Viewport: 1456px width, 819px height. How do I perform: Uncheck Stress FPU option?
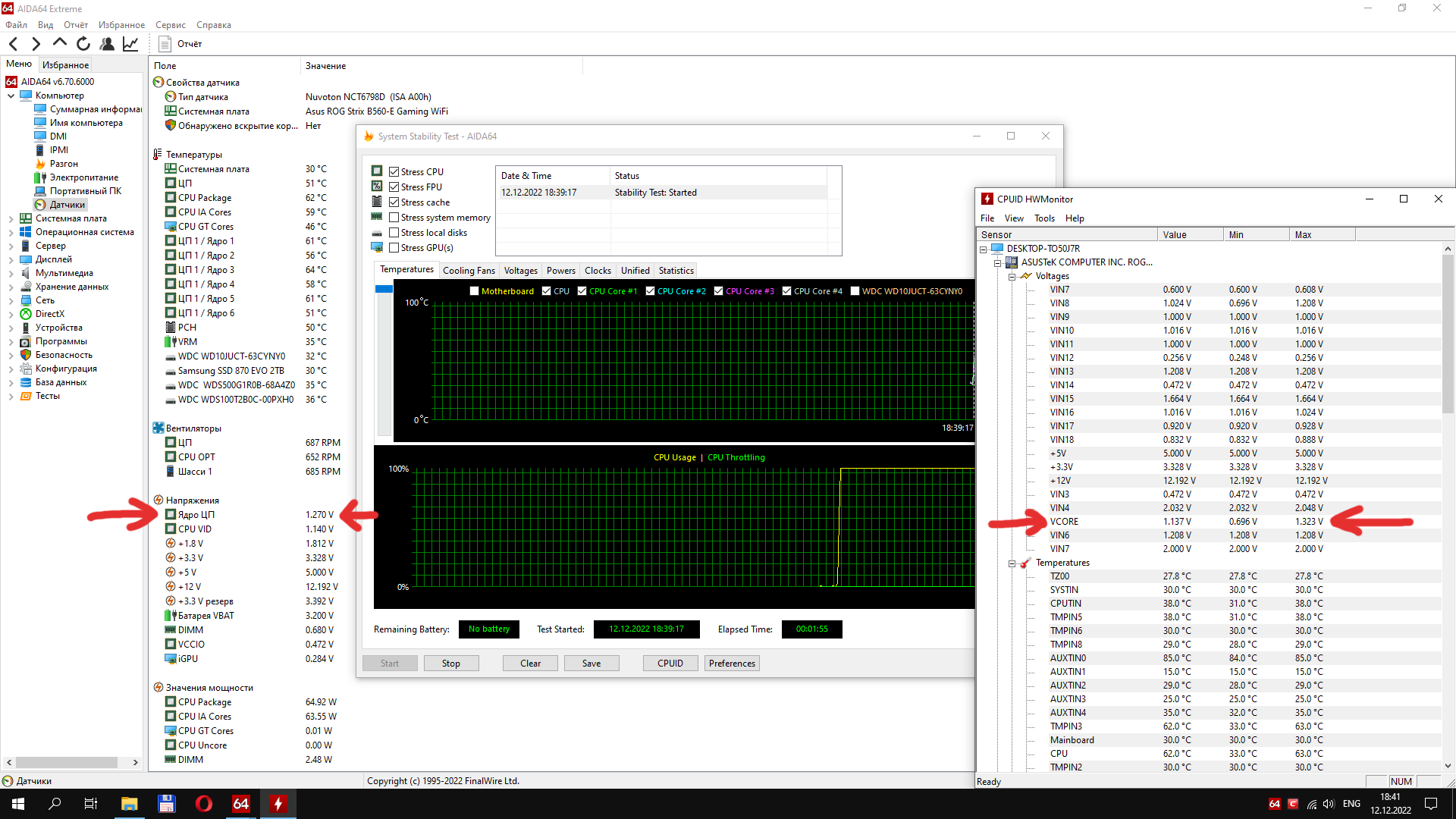[394, 187]
